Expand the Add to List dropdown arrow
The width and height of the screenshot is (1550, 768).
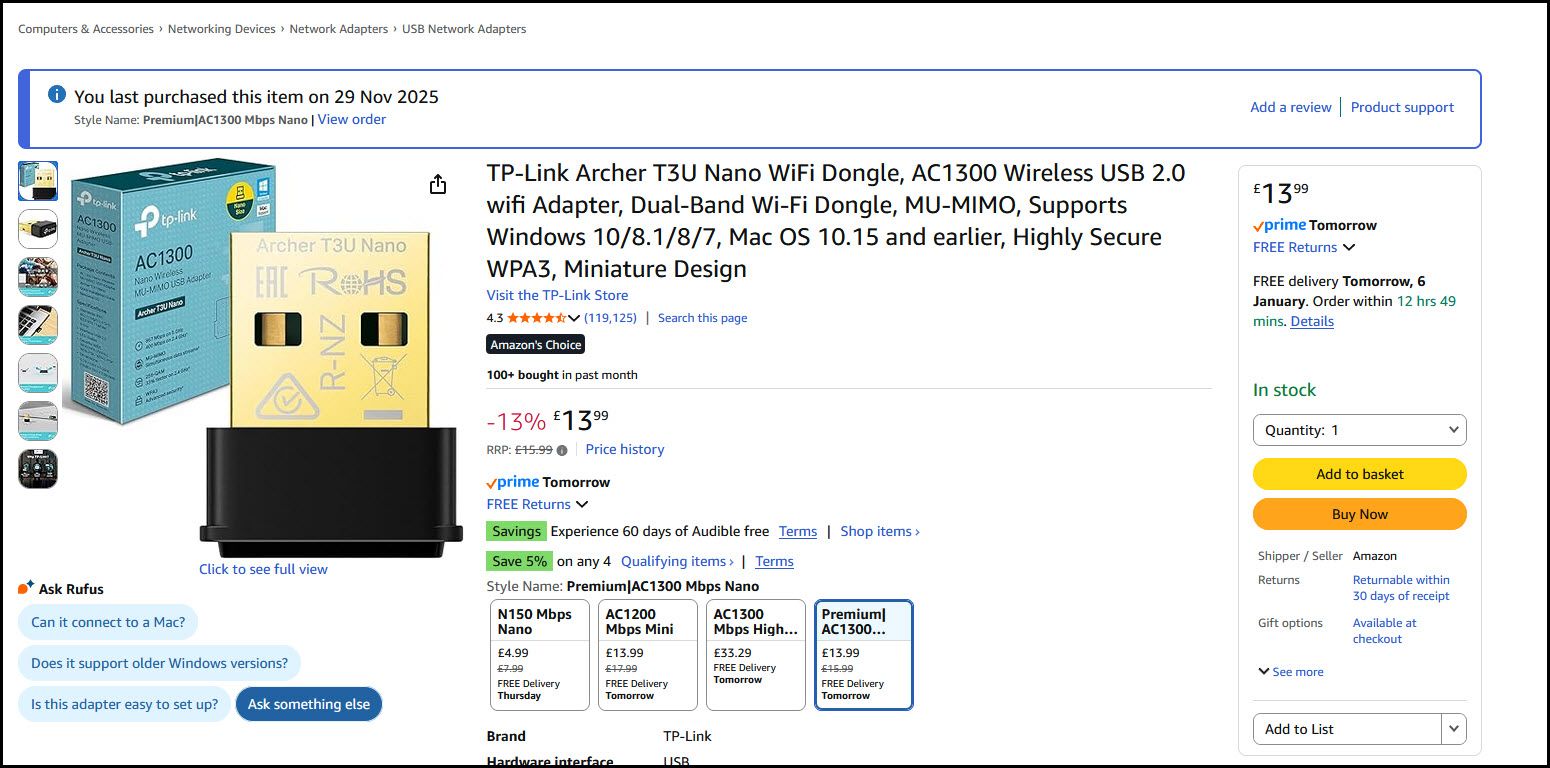pos(1454,729)
